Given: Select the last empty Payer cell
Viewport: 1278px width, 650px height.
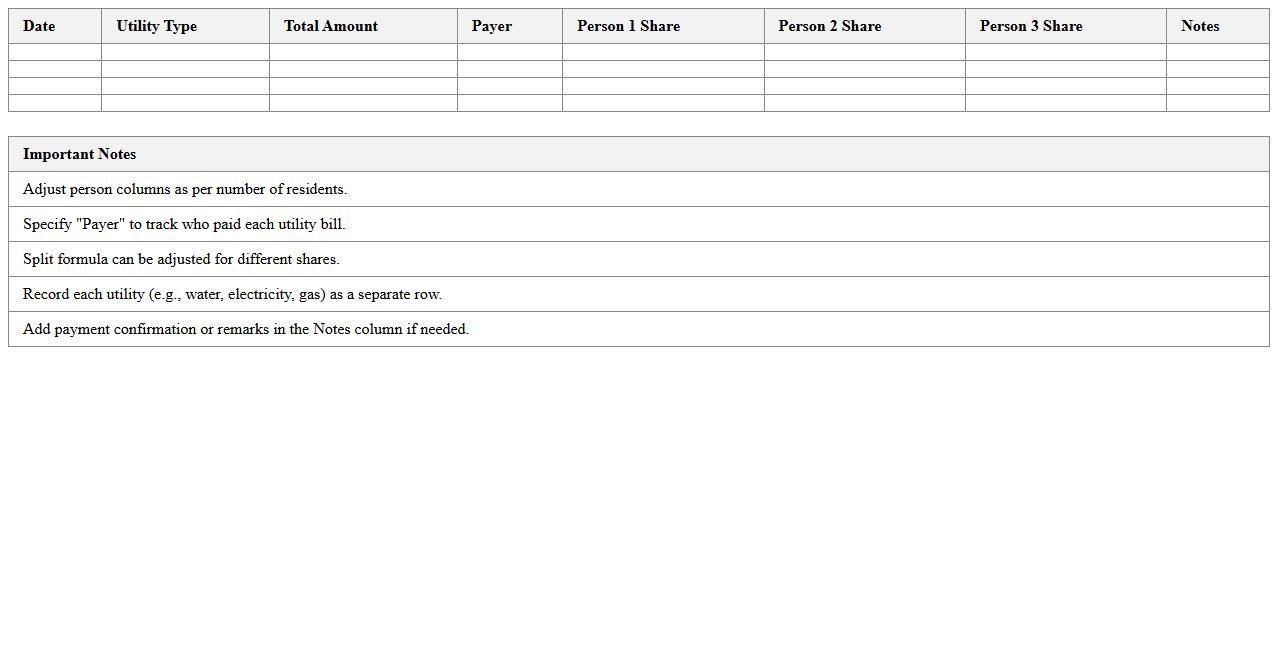Looking at the screenshot, I should coord(510,103).
